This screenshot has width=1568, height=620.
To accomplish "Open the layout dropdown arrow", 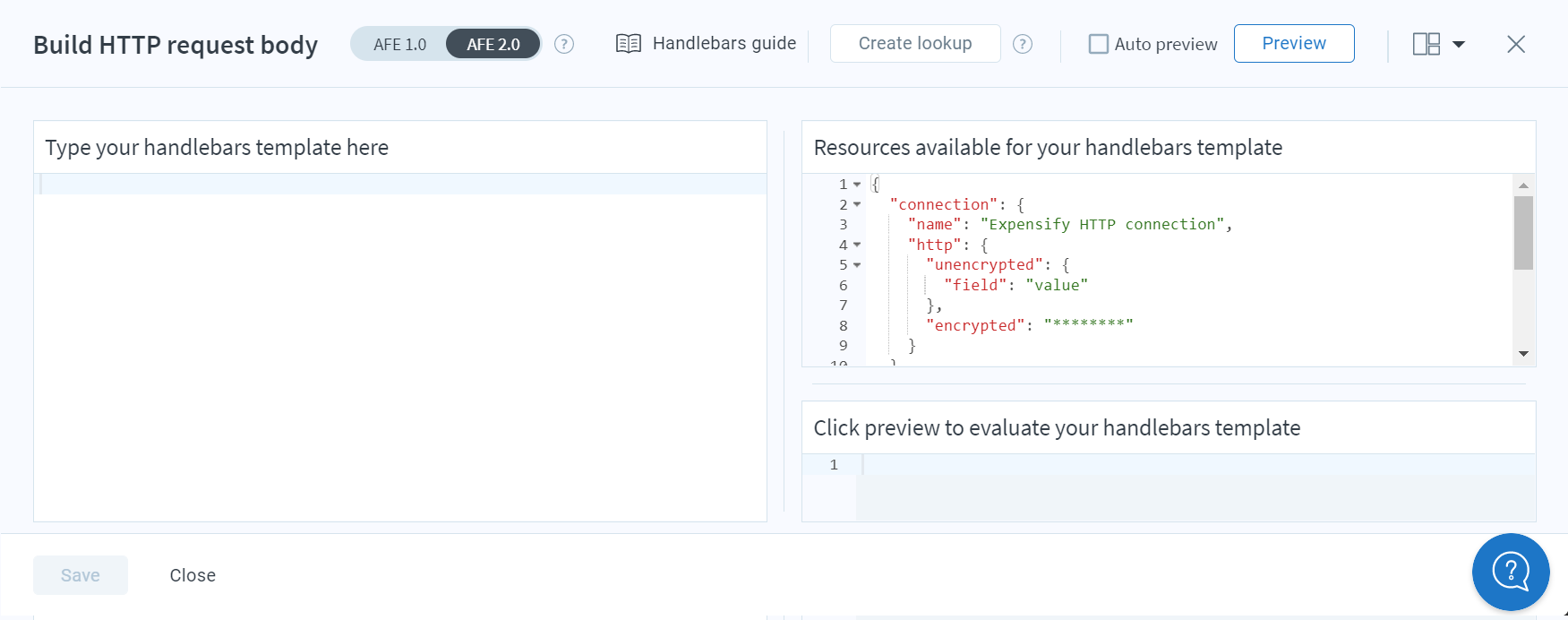I will [1459, 44].
